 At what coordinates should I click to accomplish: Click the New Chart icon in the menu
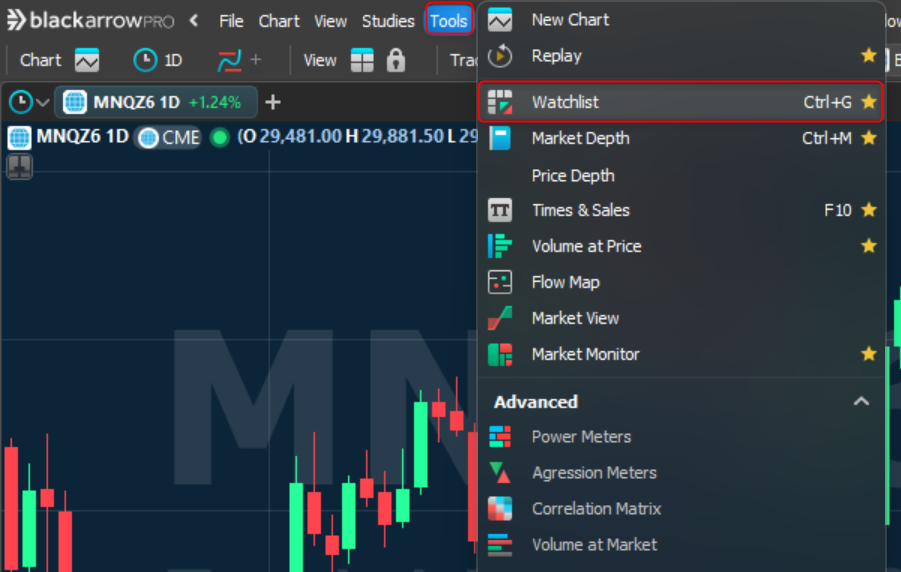coord(499,20)
